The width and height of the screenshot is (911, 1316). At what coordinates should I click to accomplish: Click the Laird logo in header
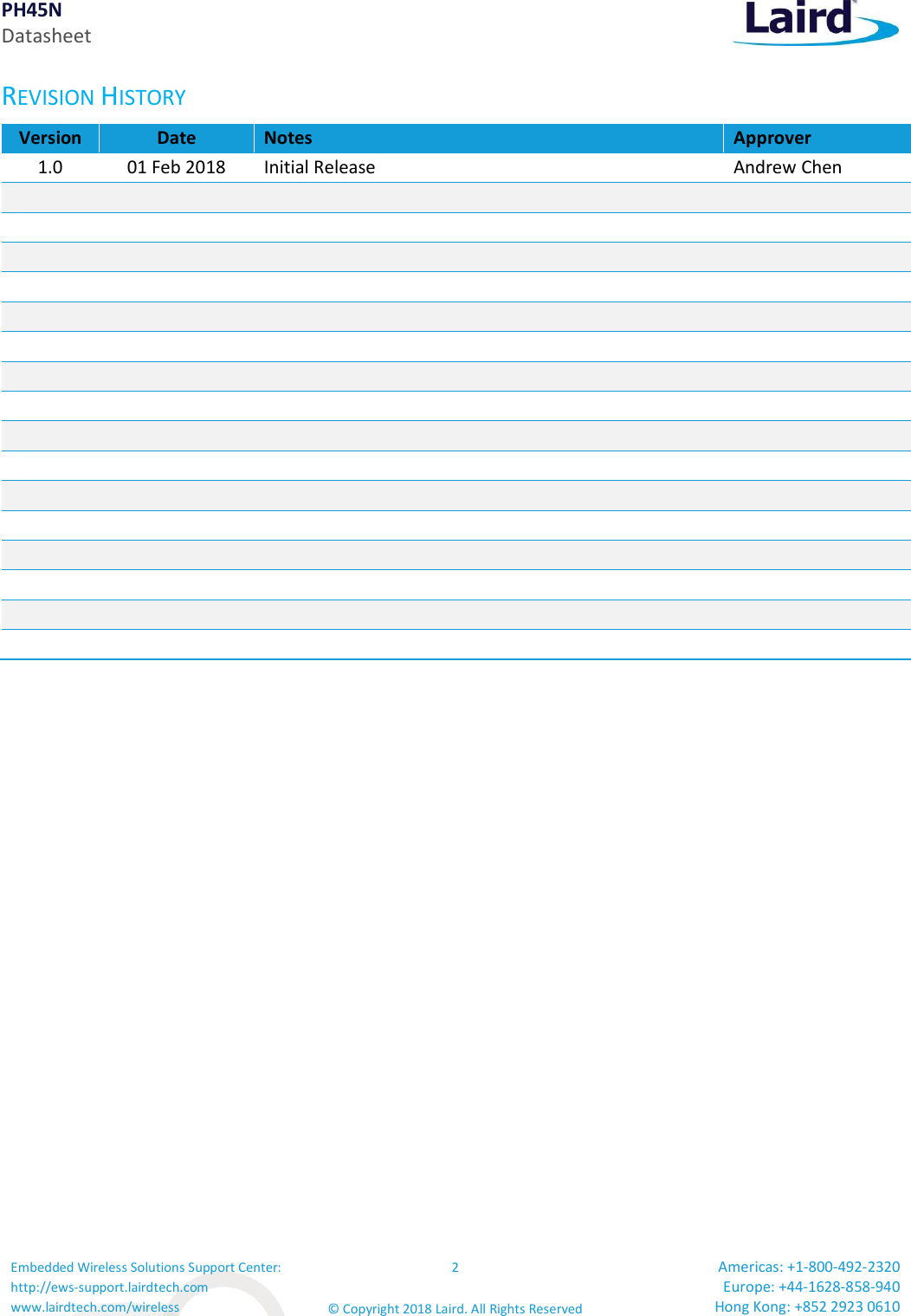coord(816,23)
